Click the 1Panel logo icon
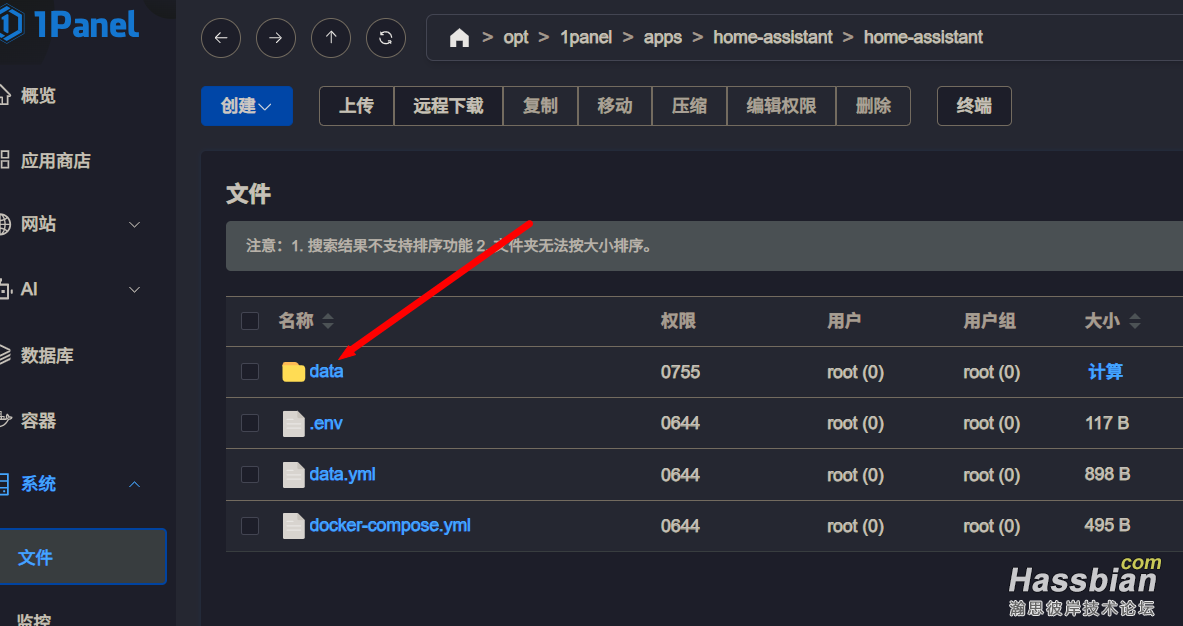This screenshot has width=1183, height=626. click(x=11, y=24)
